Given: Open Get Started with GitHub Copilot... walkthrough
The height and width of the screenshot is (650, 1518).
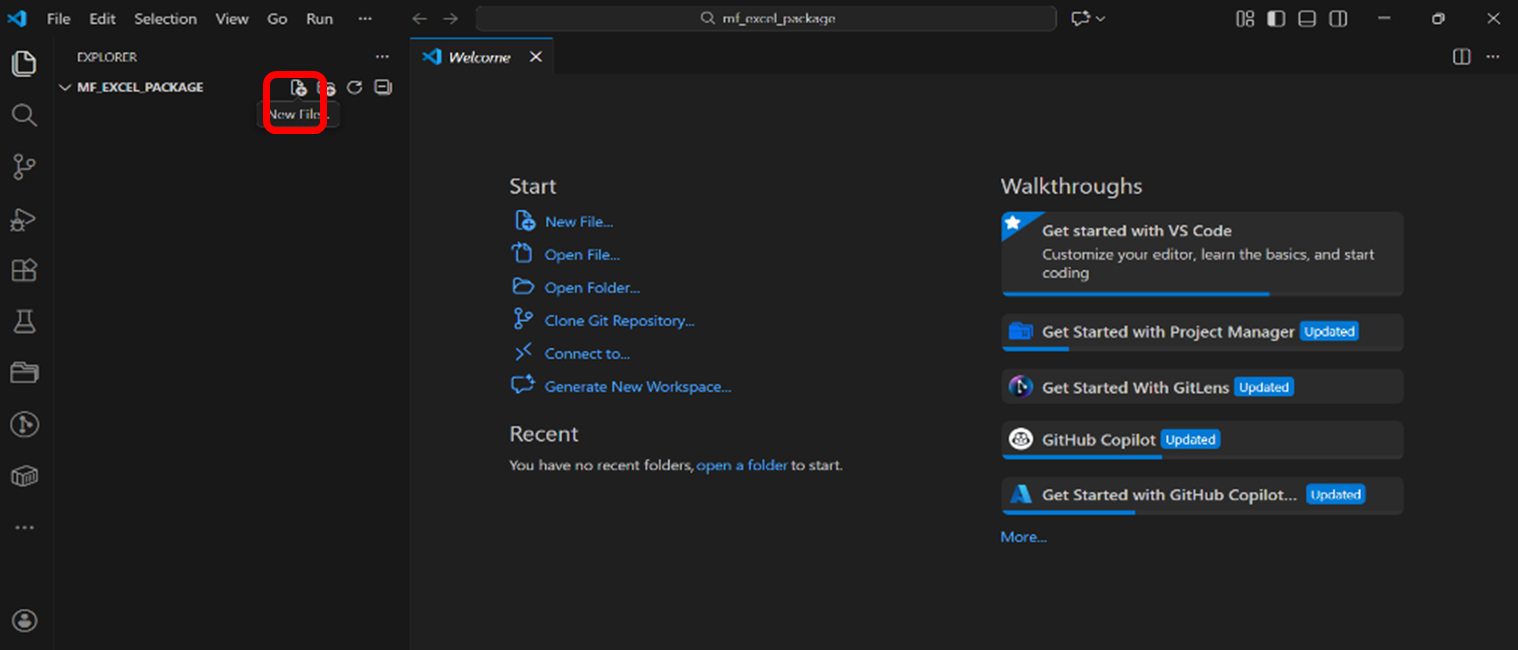Looking at the screenshot, I should coord(1202,495).
